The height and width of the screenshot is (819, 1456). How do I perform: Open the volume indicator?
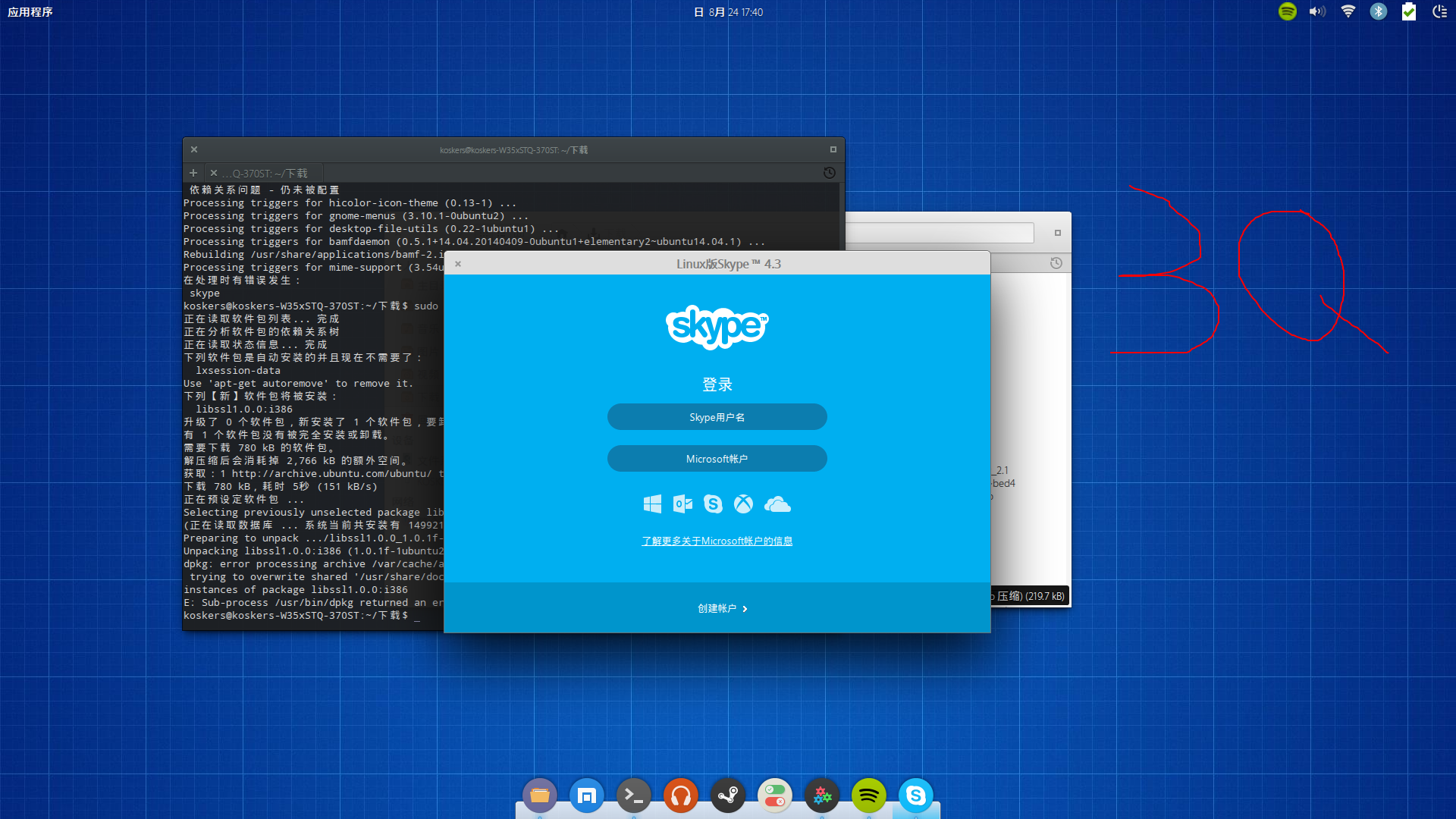coord(1318,11)
